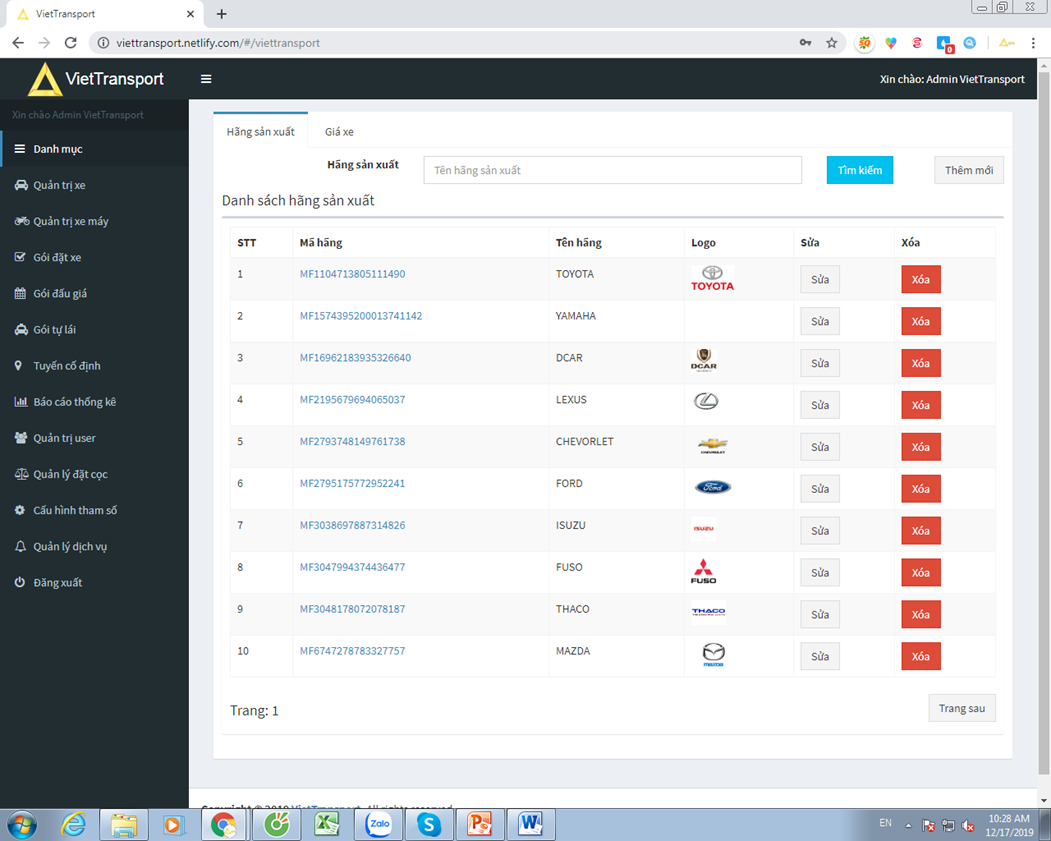This screenshot has width=1051, height=841.
Task: Open Tuyến cố định page
Action: point(62,365)
